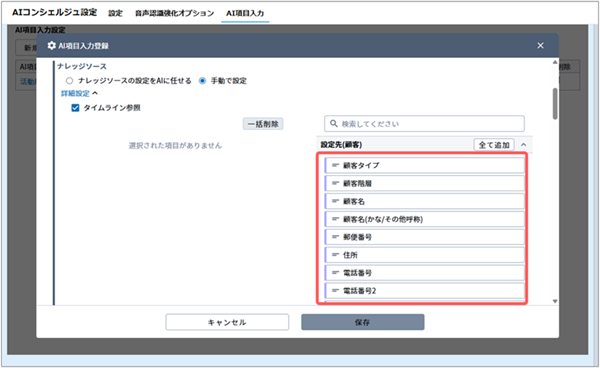Viewport: 600px width, 368px height.
Task: Click the drag handle icon of 郵便番号
Action: point(336,237)
